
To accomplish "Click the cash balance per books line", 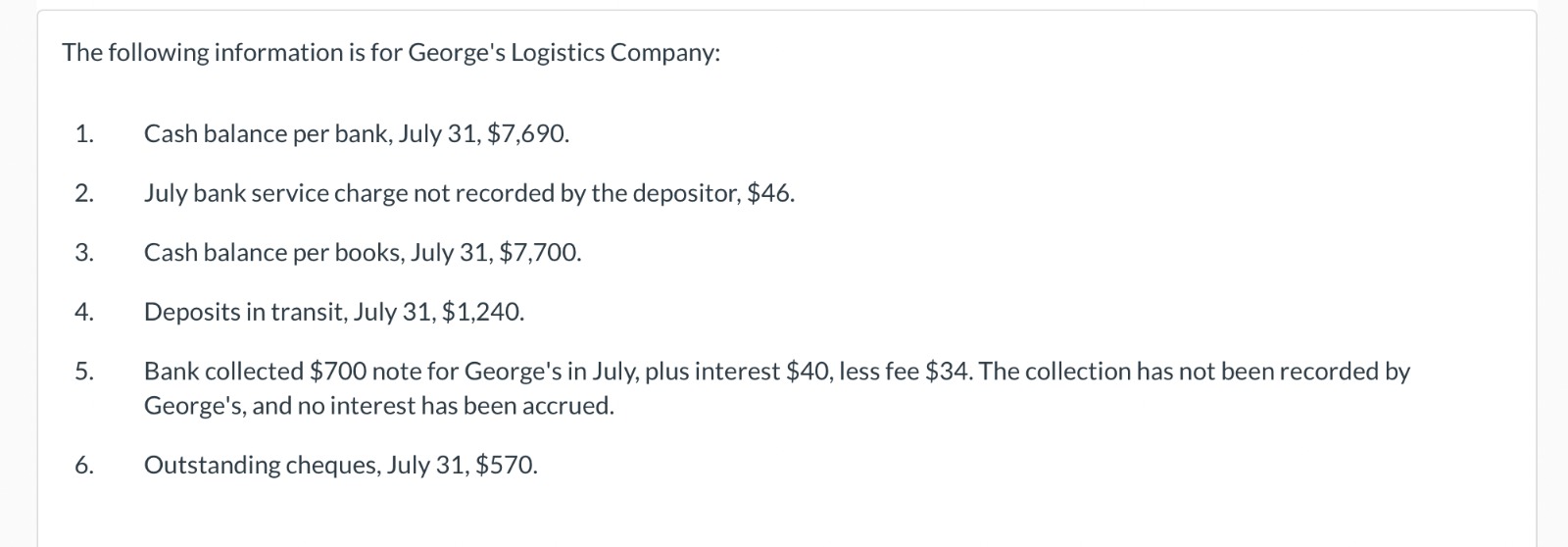I will 363,253.
